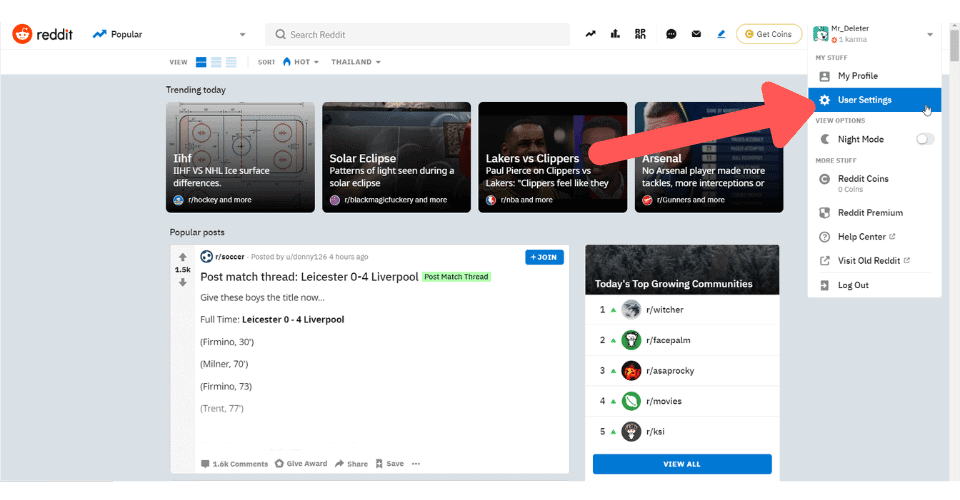Select the compact view layout icon
Screen dimensions: 960x500
click(x=231, y=62)
